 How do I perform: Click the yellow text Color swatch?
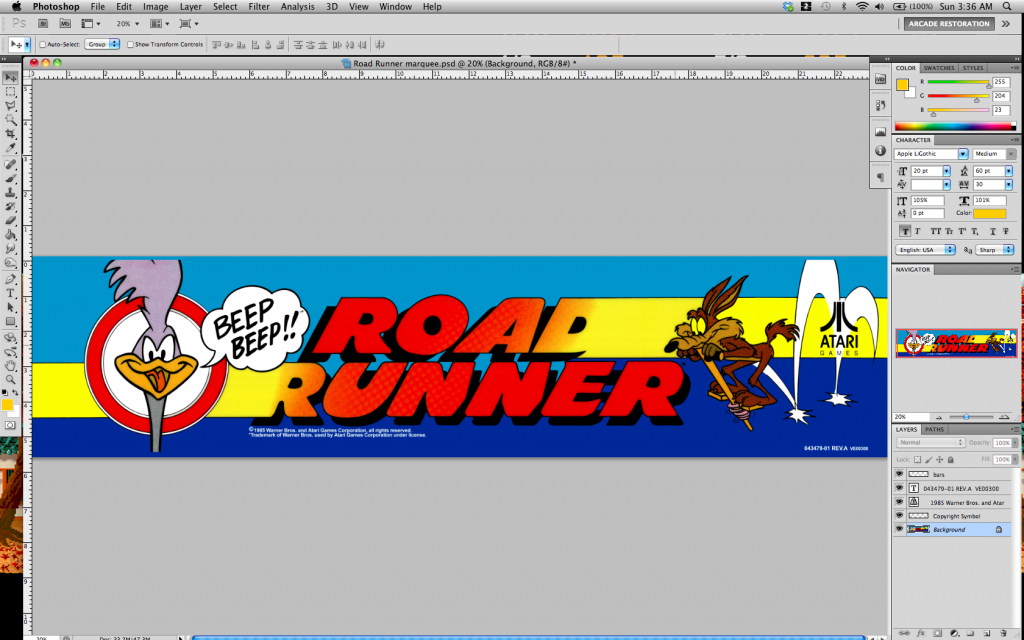pos(990,213)
